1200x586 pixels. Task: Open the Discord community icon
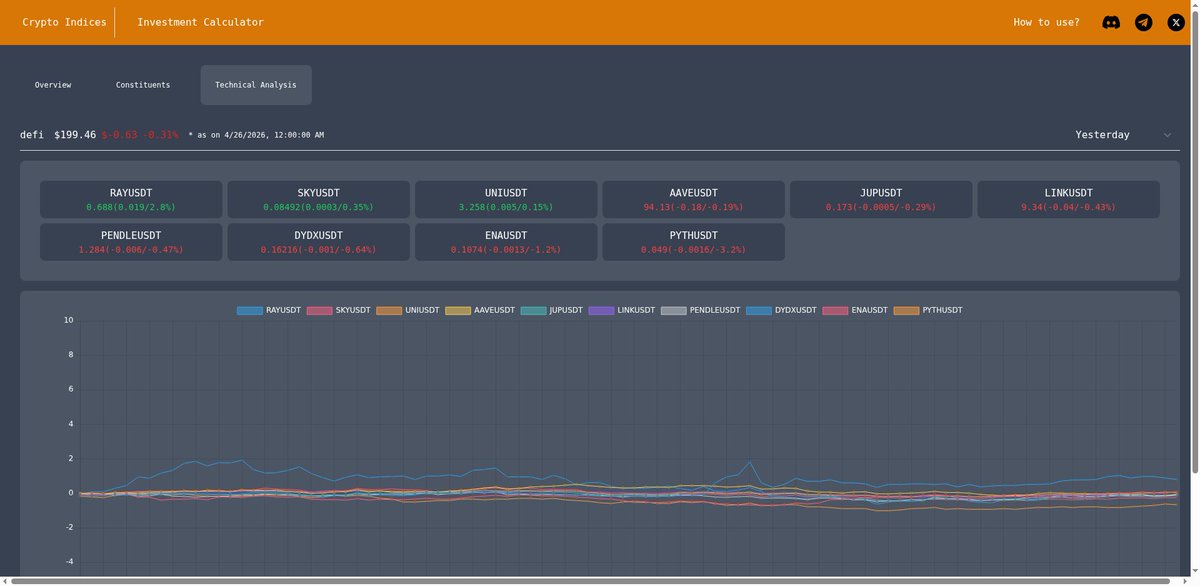(1111, 21)
